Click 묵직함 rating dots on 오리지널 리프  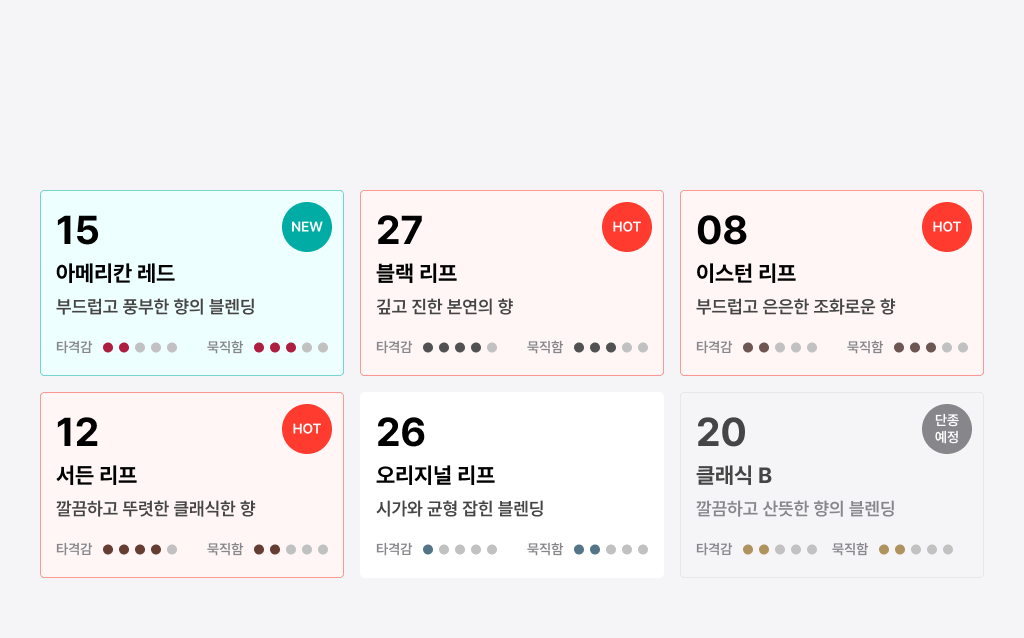click(611, 550)
